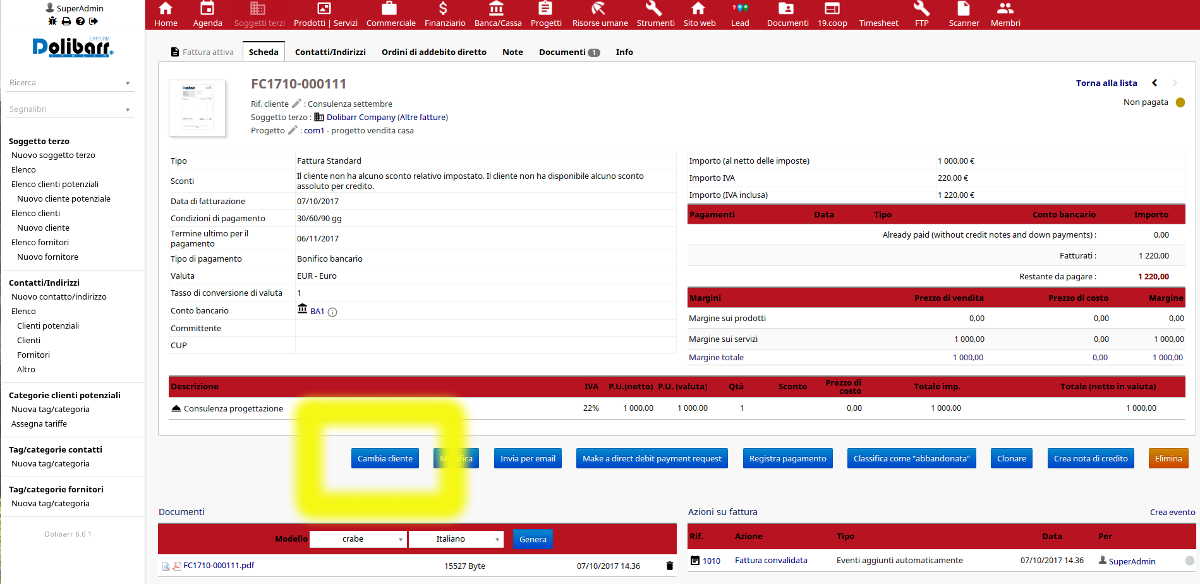Switch to the Contatti/Indirizzi tab
This screenshot has width=1200, height=584.
coord(331,52)
